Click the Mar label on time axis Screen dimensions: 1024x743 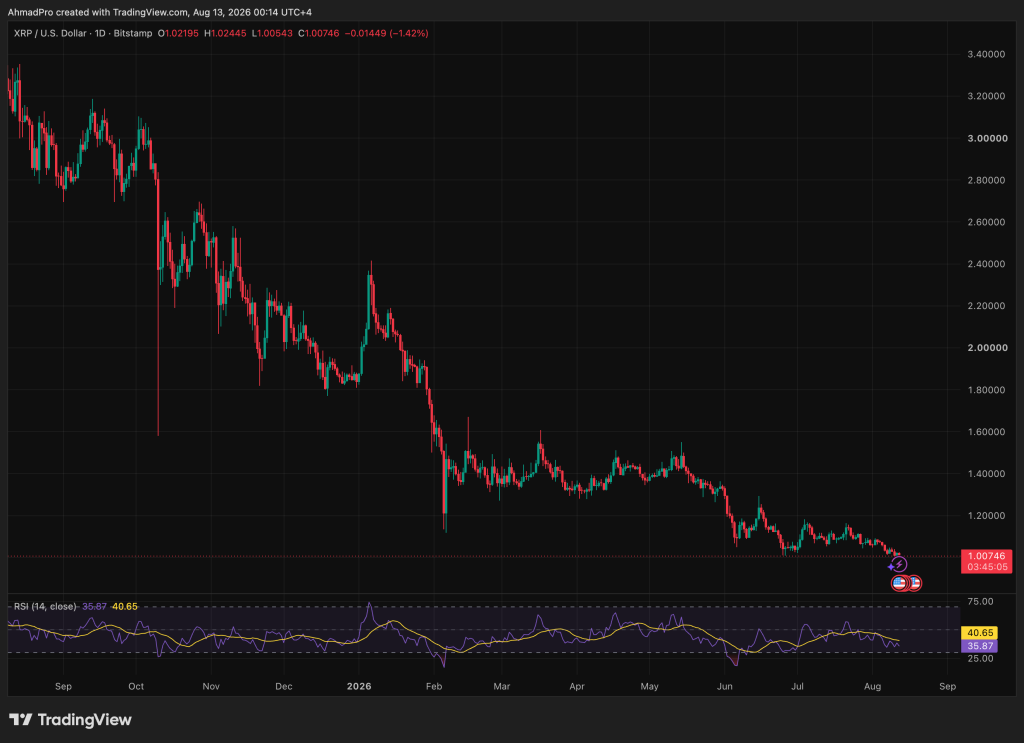click(x=502, y=686)
